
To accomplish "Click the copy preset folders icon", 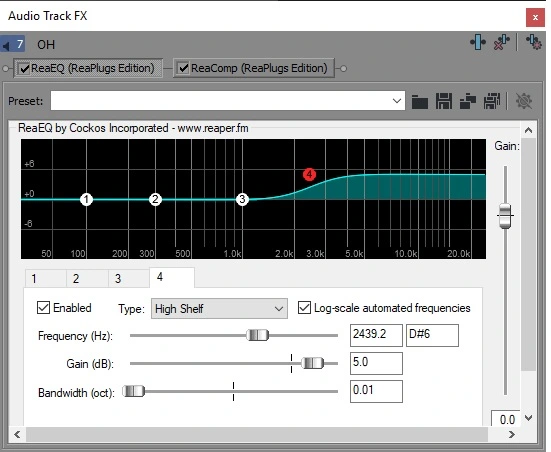I will point(468,102).
